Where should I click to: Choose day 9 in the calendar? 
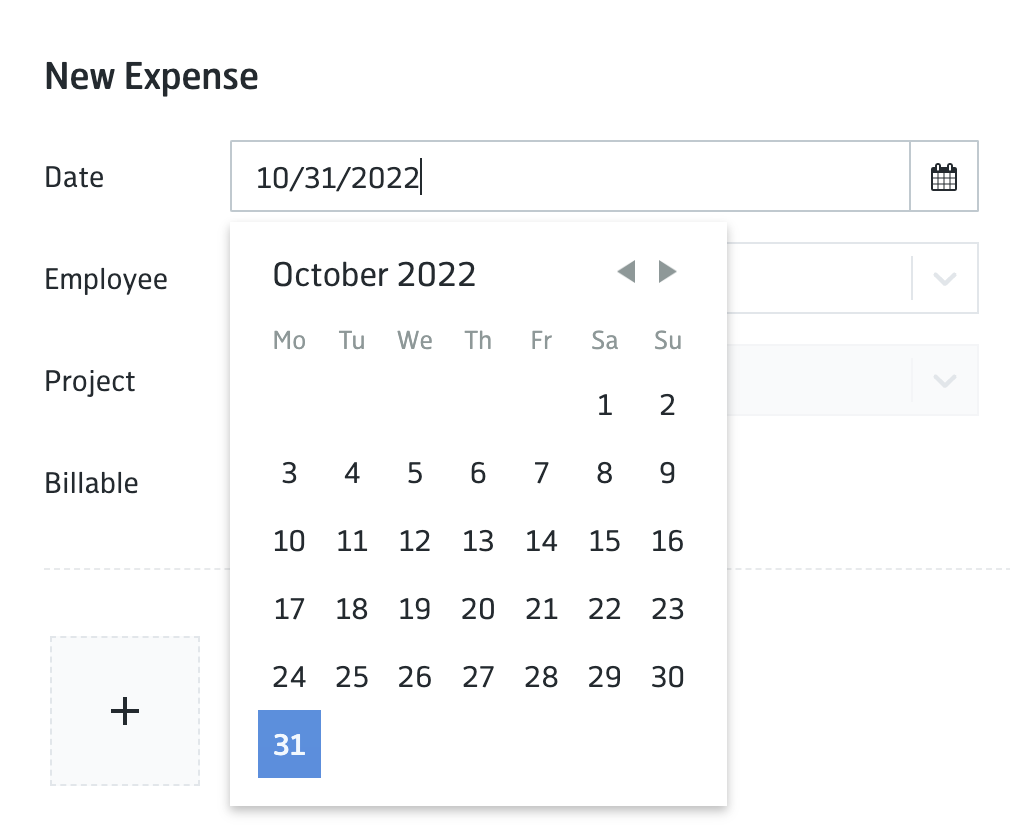click(667, 473)
